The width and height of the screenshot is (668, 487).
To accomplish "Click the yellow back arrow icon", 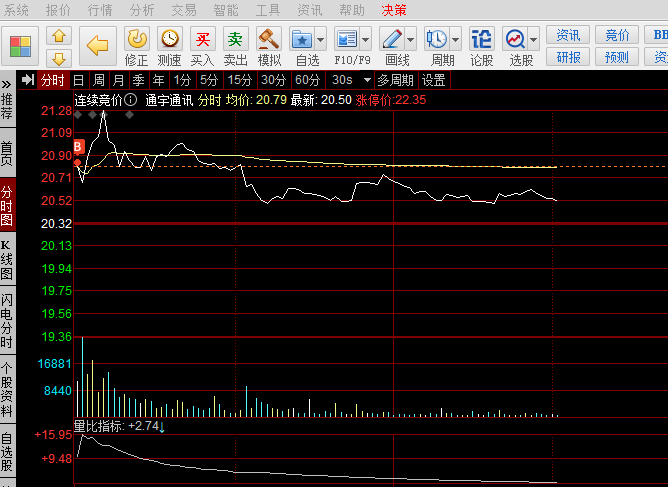I will point(97,45).
